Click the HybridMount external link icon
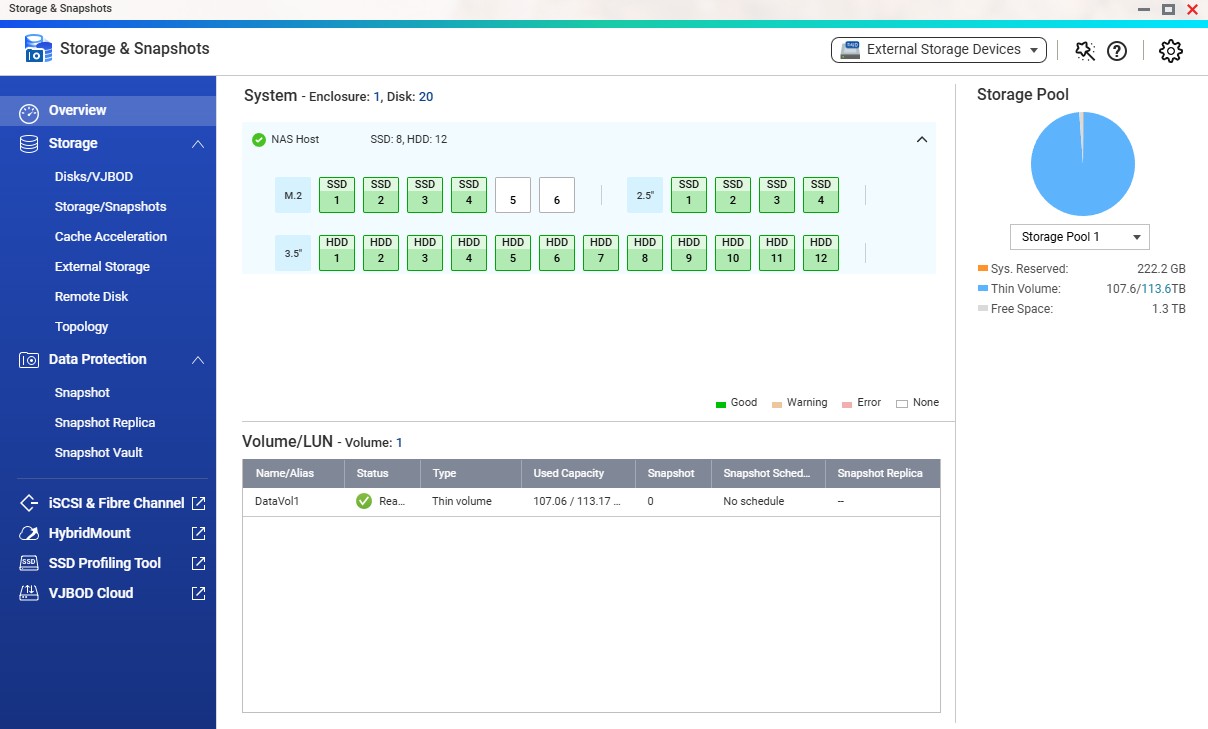Image resolution: width=1208 pixels, height=729 pixels. click(198, 533)
